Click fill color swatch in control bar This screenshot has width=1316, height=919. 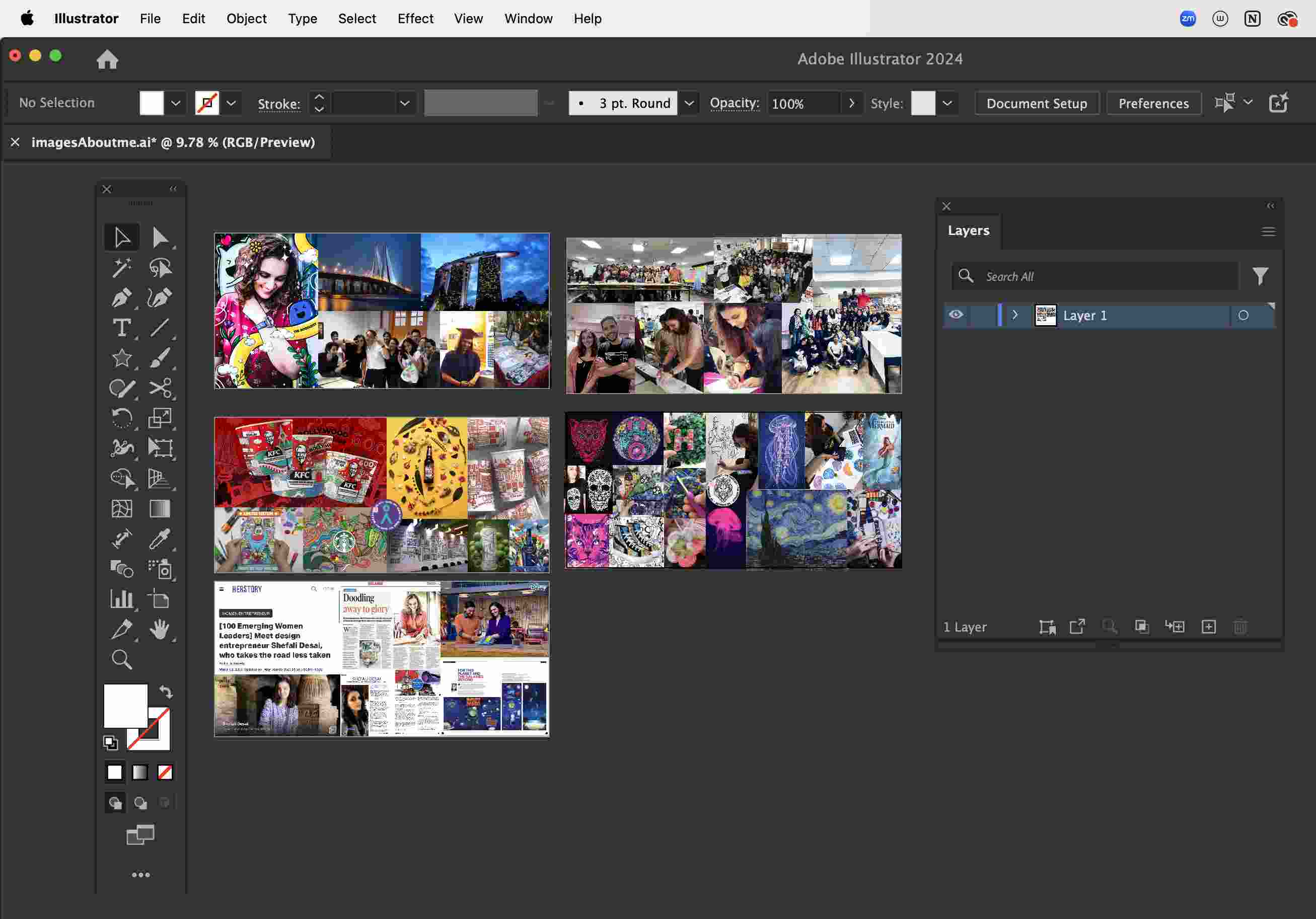pos(152,103)
